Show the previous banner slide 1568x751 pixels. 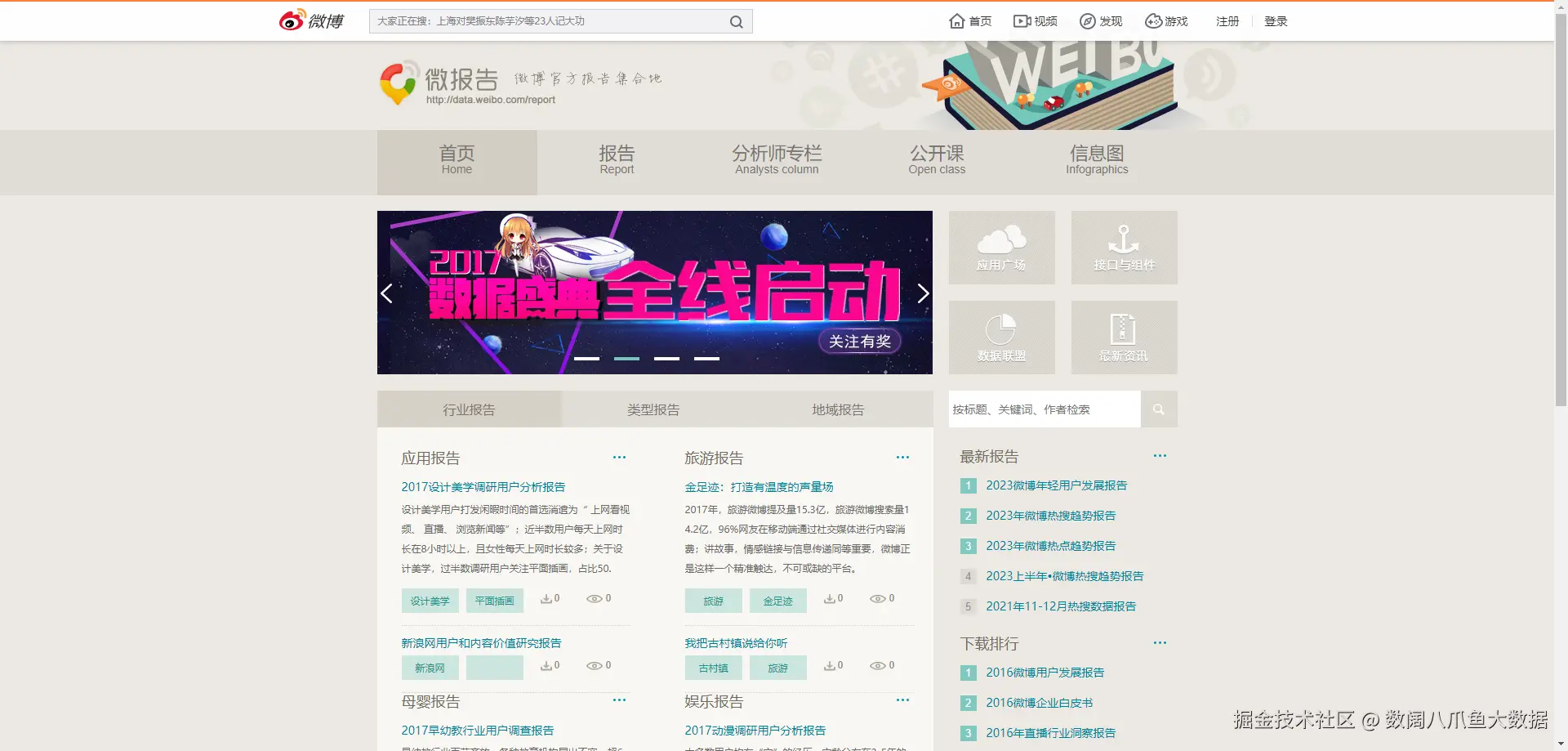coord(387,293)
